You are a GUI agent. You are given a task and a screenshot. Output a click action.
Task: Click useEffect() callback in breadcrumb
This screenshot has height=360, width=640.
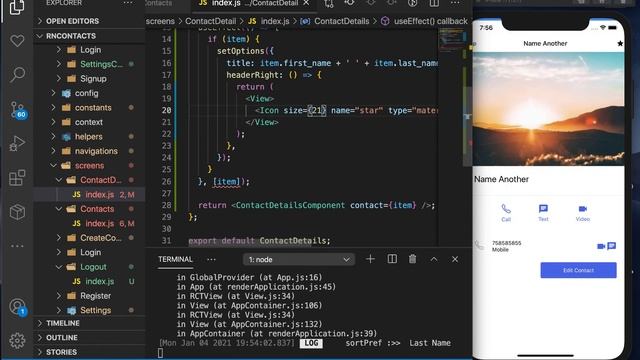point(431,21)
